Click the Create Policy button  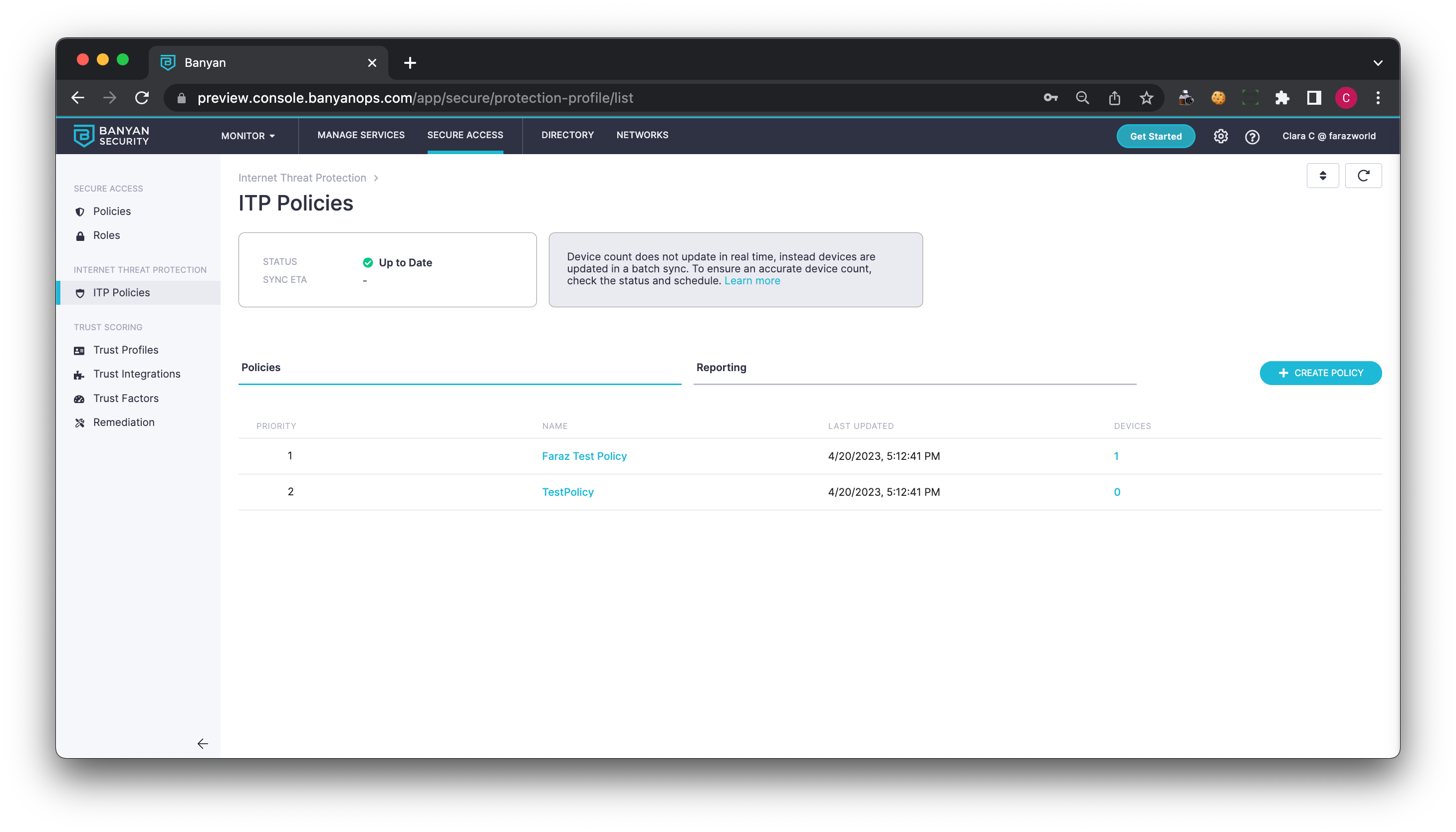click(x=1320, y=373)
